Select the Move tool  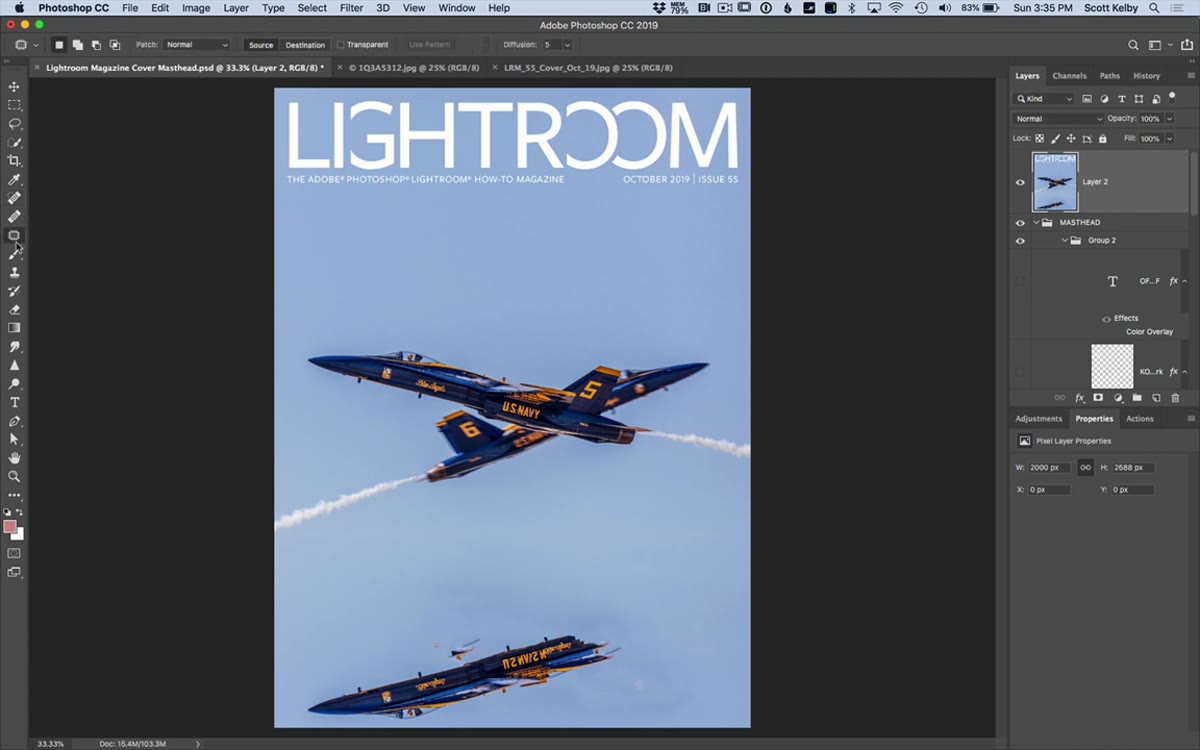tap(14, 87)
